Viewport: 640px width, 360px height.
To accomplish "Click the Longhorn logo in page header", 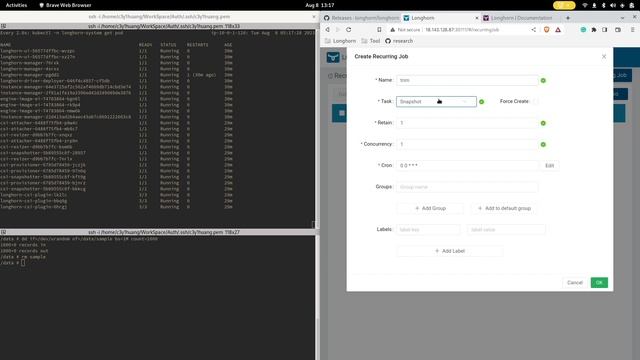I will (333, 57).
